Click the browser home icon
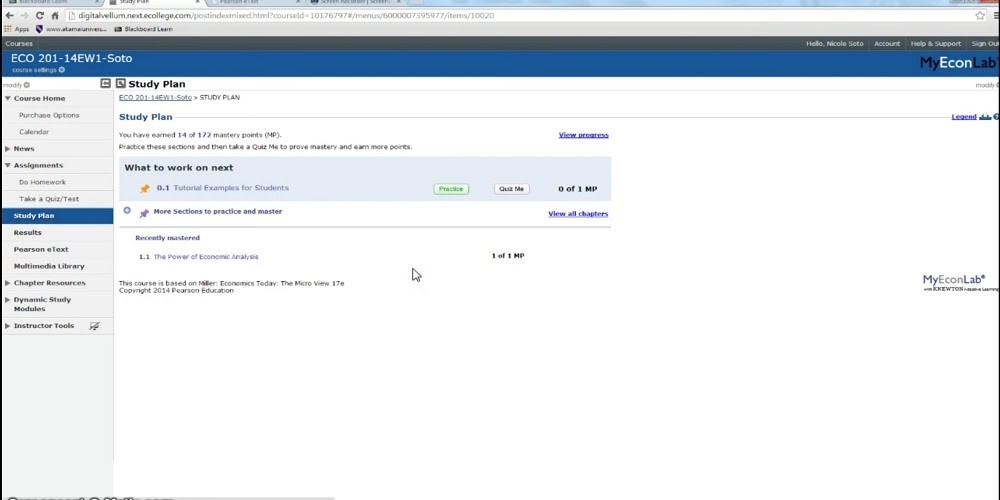The width and height of the screenshot is (1000, 500). click(x=55, y=16)
